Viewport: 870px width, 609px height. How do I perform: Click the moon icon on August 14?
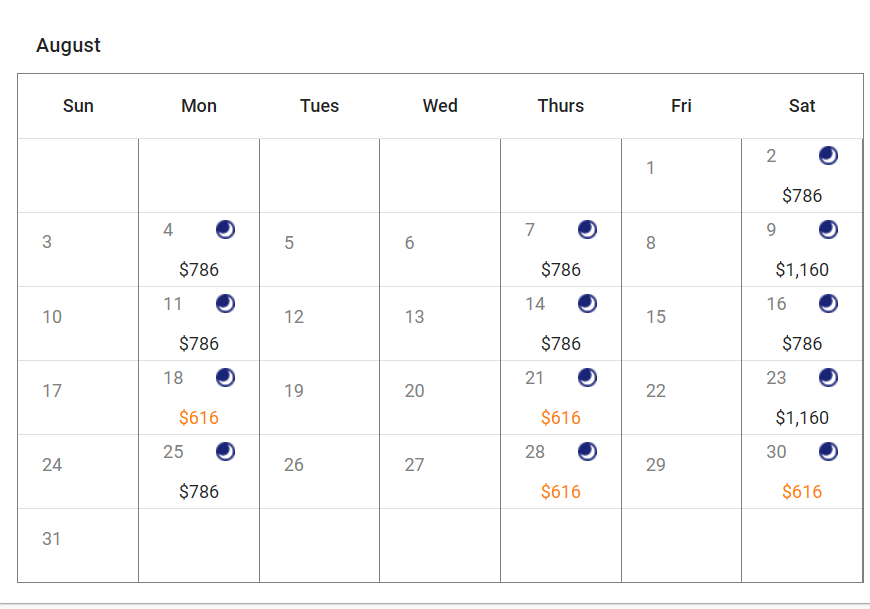(587, 303)
